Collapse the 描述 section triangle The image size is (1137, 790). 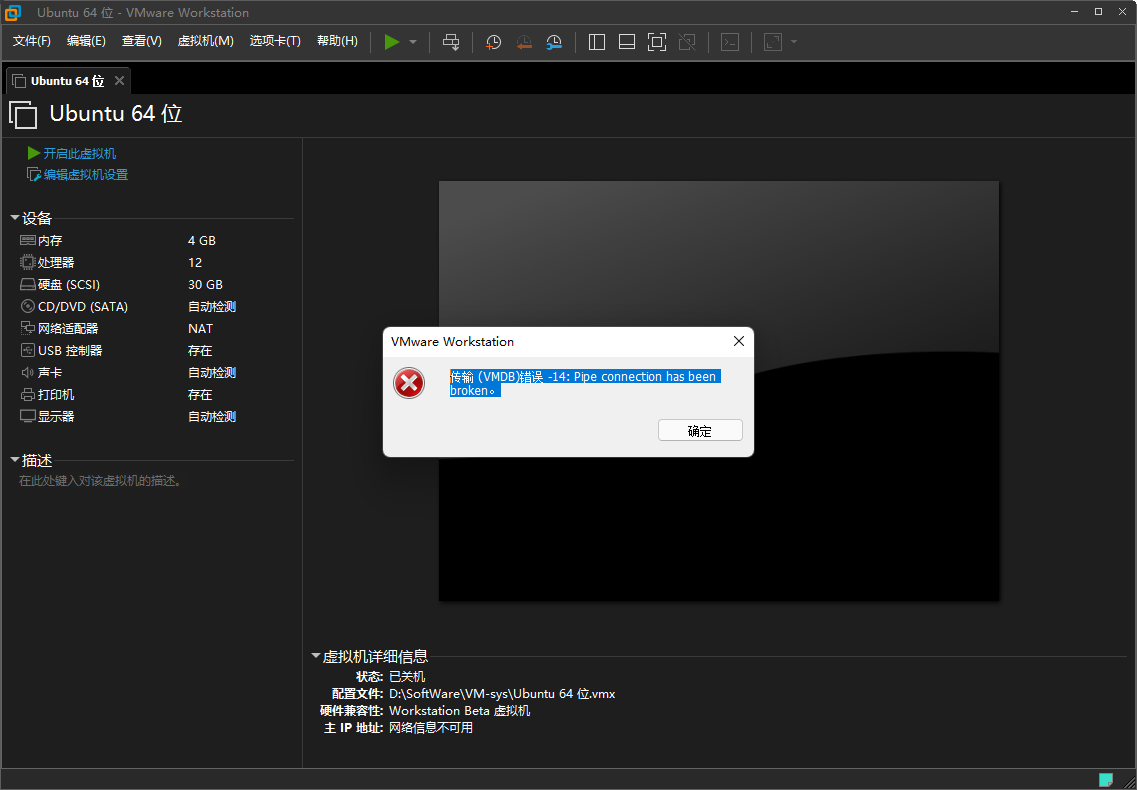(x=15, y=460)
